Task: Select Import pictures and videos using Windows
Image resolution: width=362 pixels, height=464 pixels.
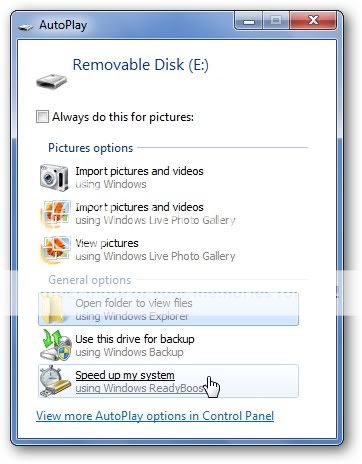Action: [169, 177]
